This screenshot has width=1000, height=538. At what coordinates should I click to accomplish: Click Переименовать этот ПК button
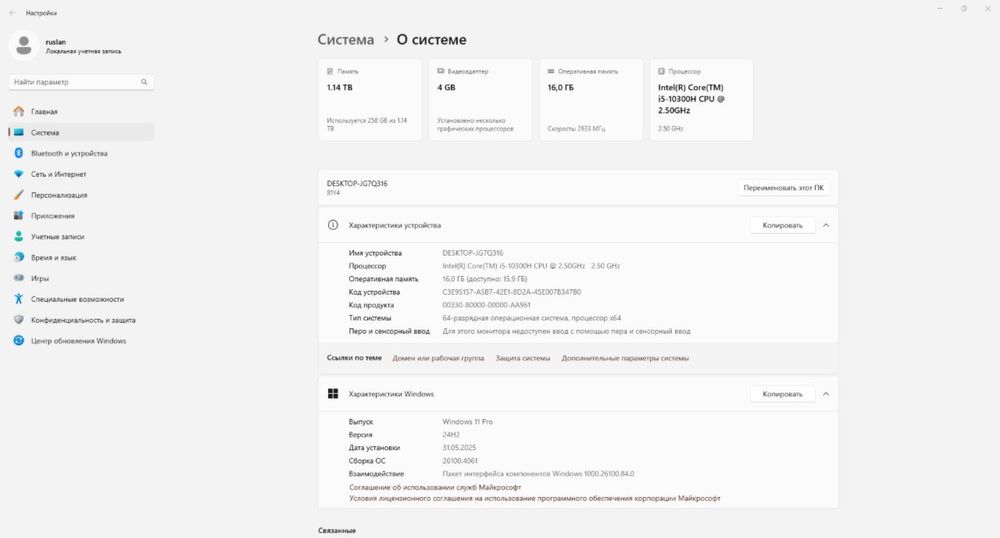click(783, 187)
